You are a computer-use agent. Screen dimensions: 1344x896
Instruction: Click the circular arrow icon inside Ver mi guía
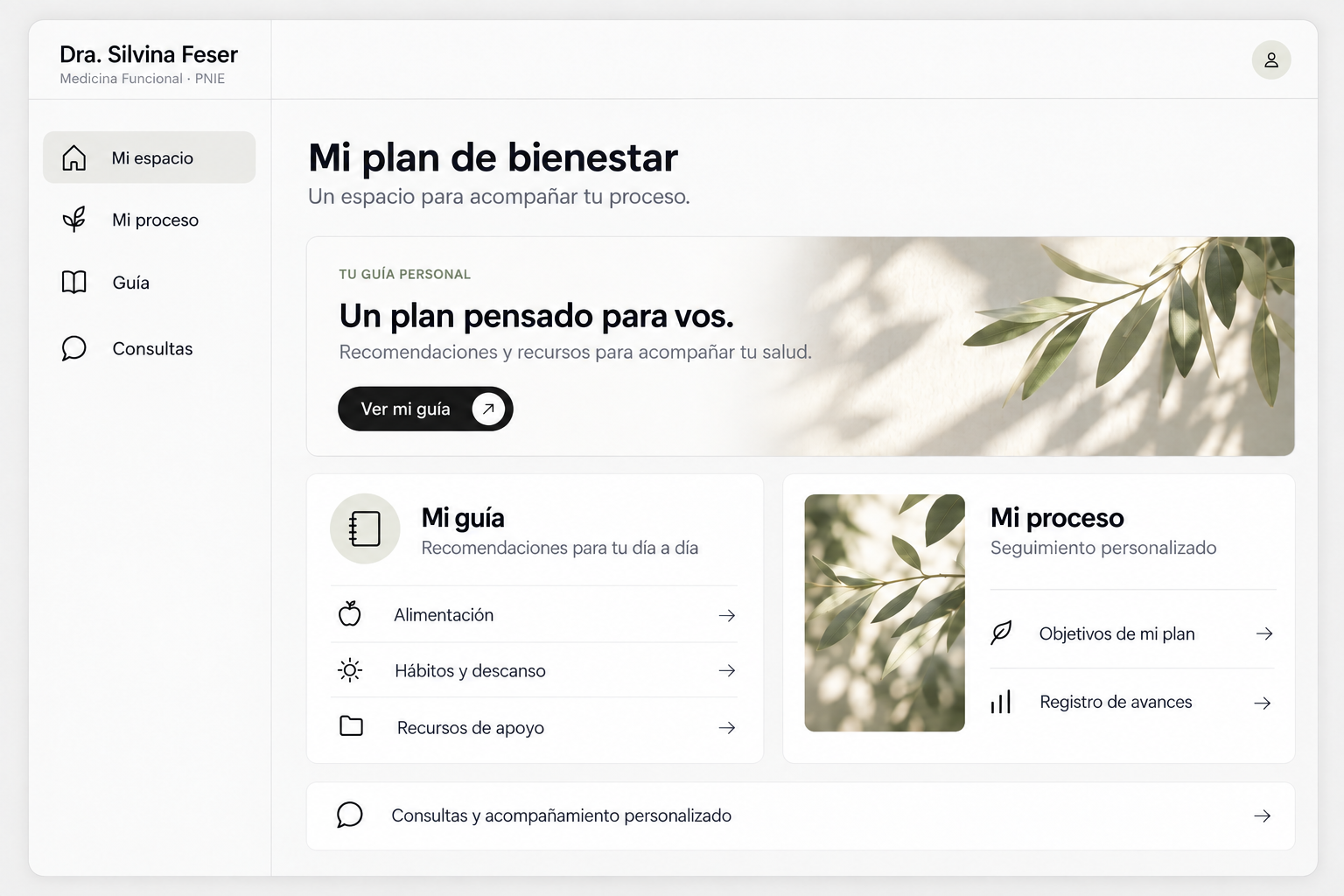[488, 409]
